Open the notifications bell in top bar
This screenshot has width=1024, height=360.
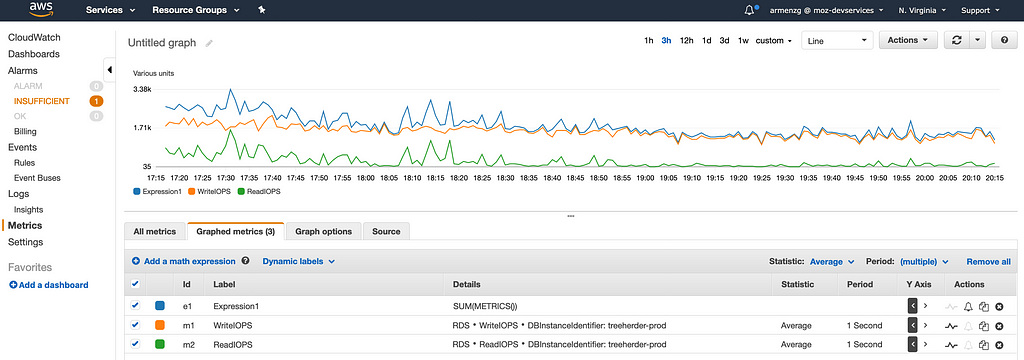click(x=749, y=10)
